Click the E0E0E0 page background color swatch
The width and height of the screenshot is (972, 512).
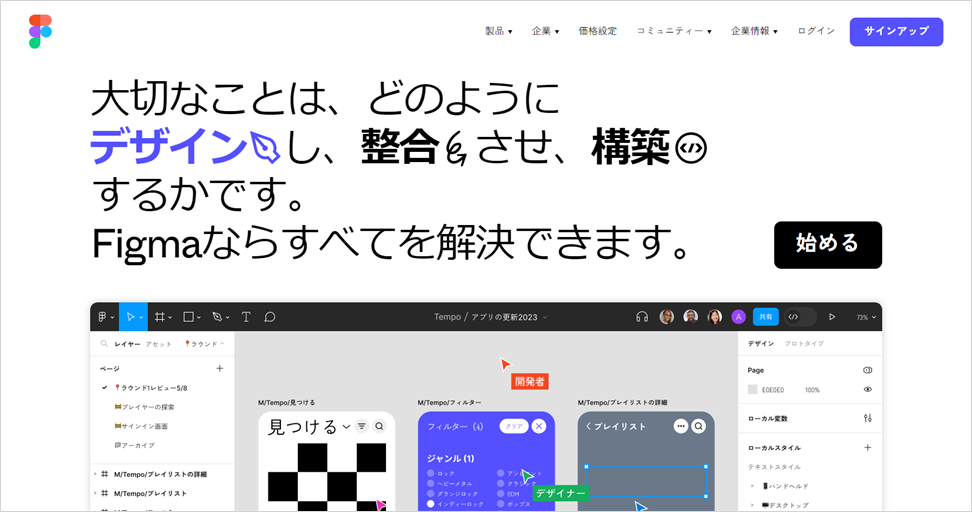click(753, 389)
